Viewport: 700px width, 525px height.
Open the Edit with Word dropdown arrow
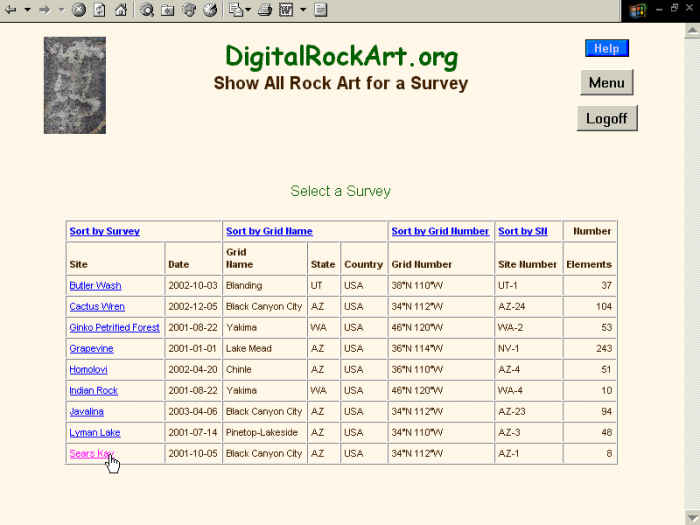303,10
